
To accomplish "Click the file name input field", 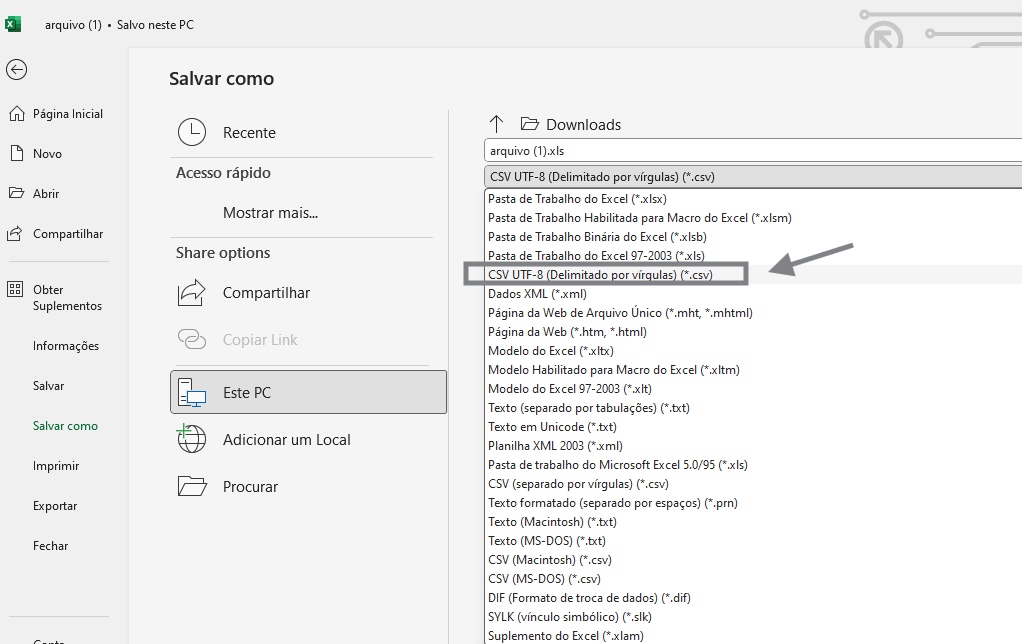I will (x=752, y=151).
